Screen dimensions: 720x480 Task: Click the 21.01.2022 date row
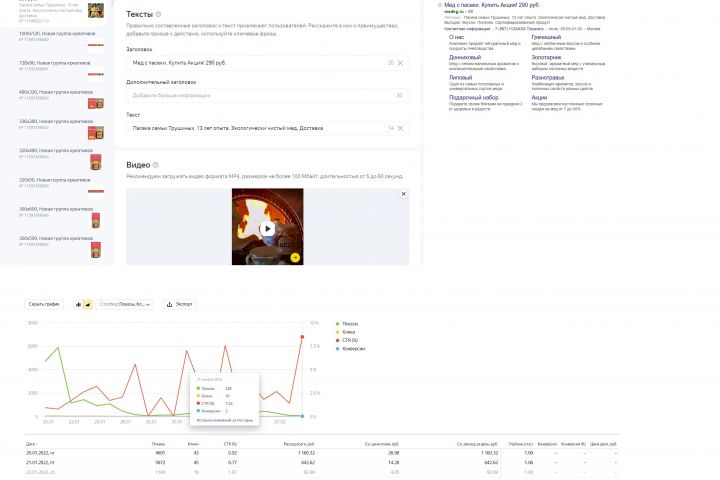[321, 463]
